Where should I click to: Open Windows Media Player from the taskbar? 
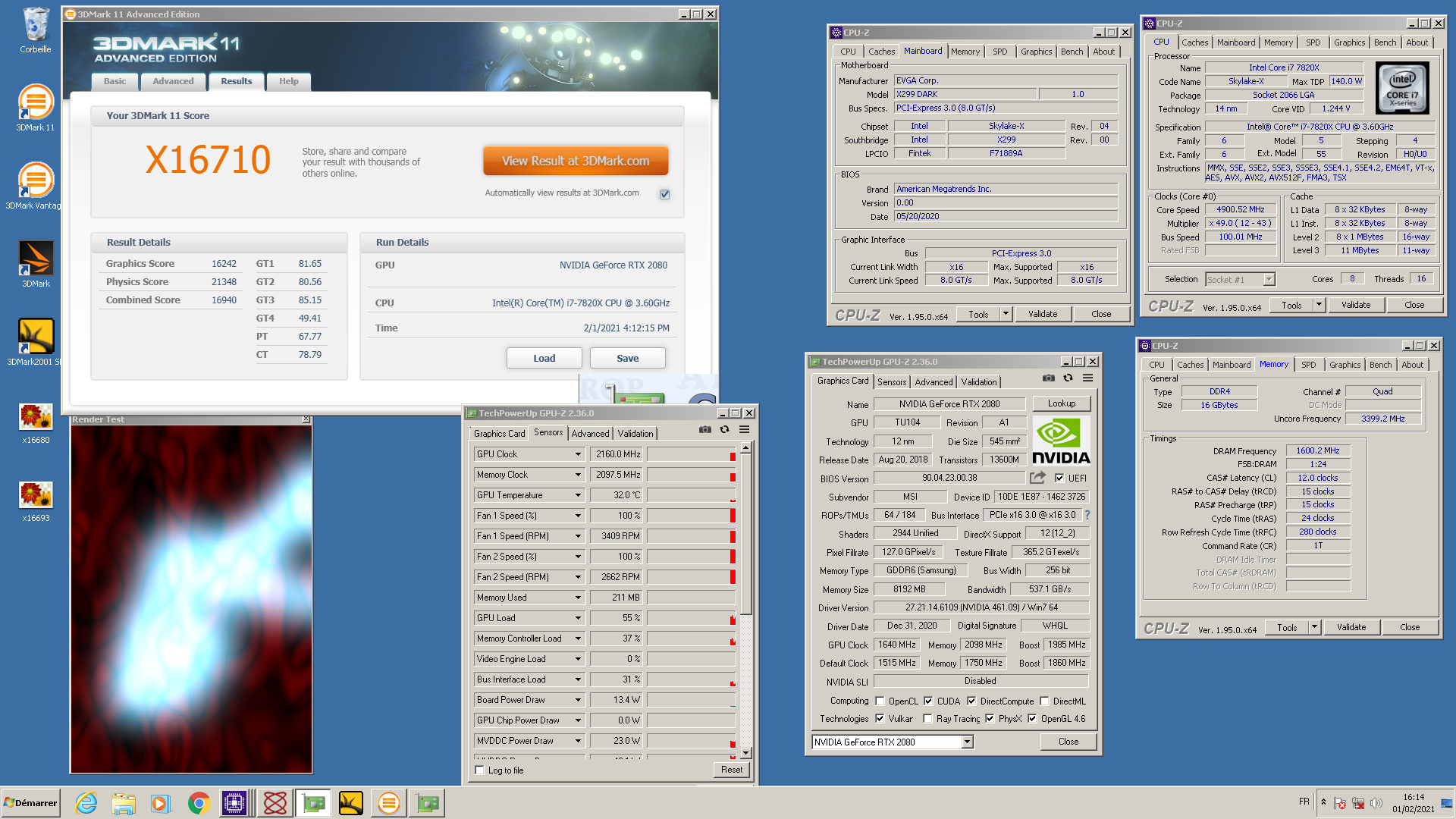click(x=161, y=803)
